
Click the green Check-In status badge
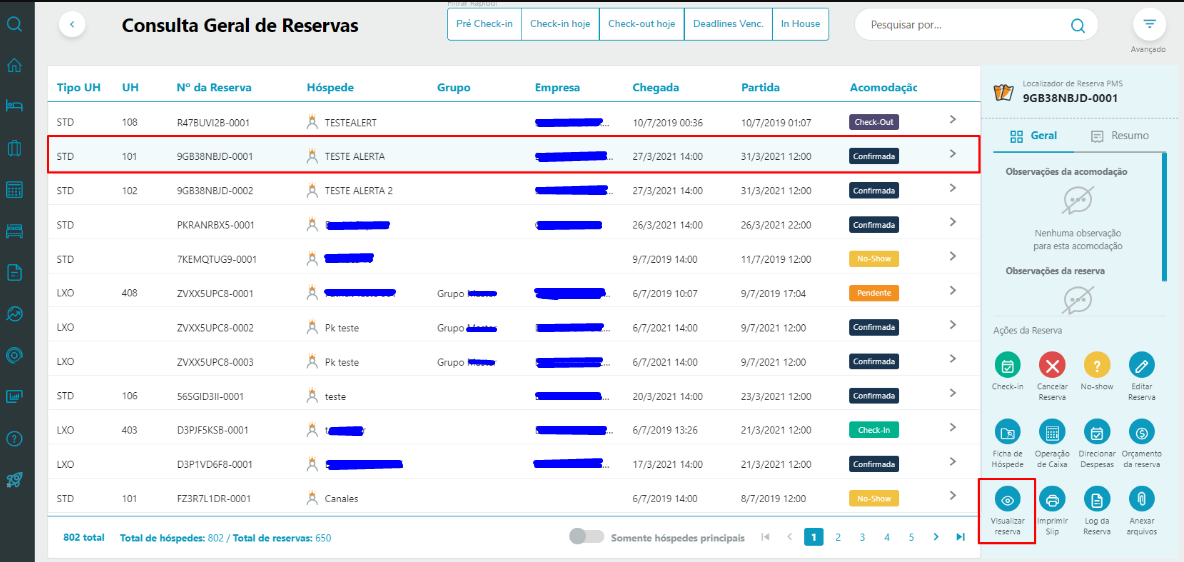tap(874, 430)
